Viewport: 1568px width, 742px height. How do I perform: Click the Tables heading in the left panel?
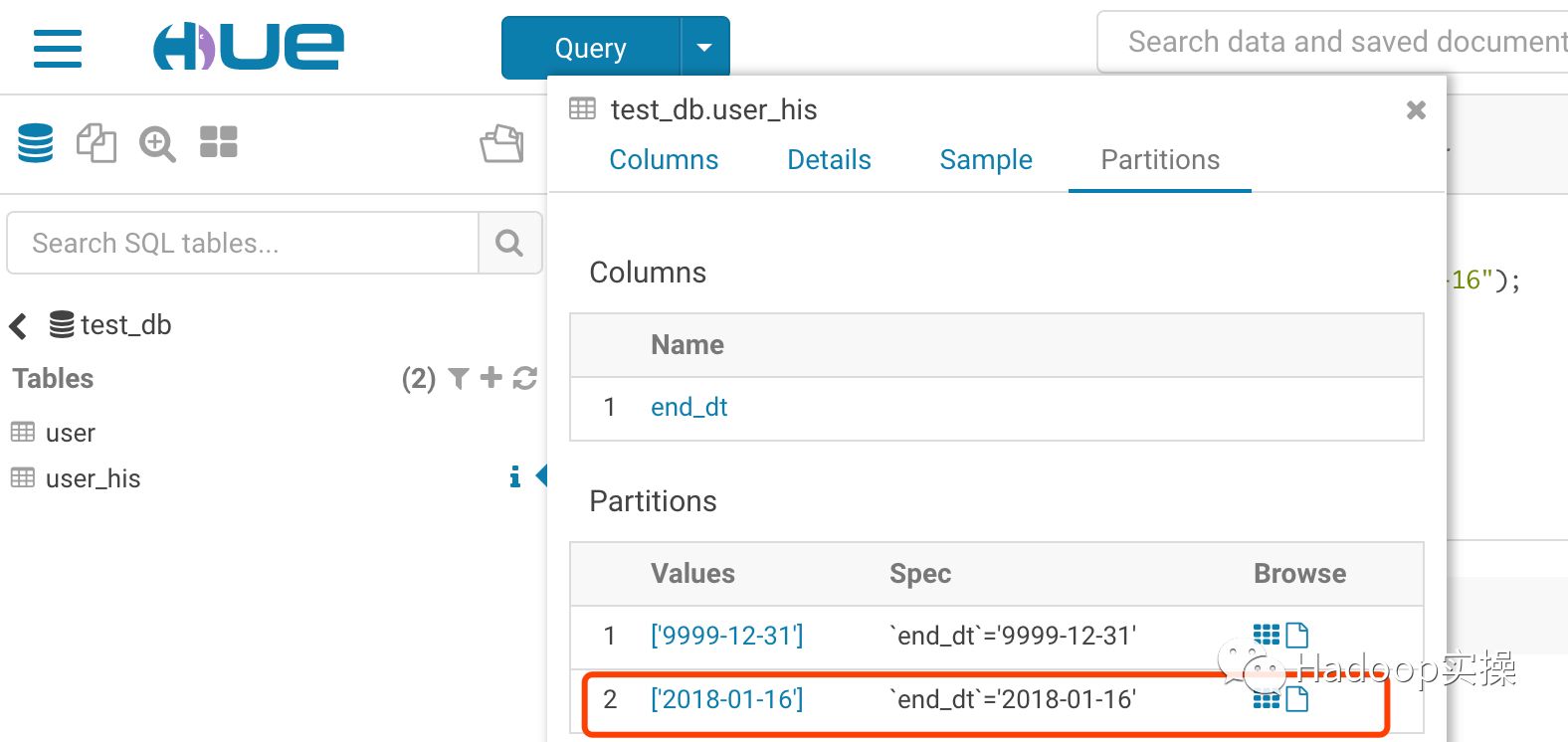click(x=54, y=379)
